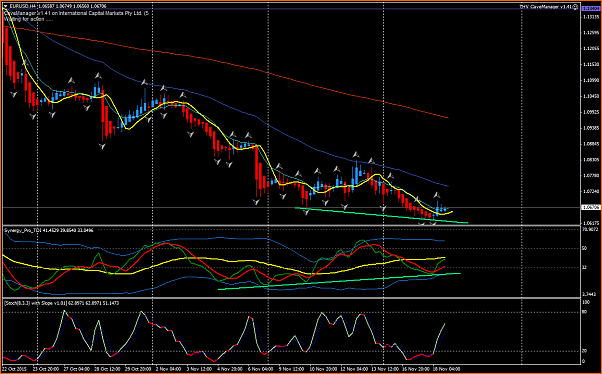This screenshot has height=374, width=602.
Task: Select the EURUSD,H4 symbol label
Action: pyautogui.click(x=22, y=6)
